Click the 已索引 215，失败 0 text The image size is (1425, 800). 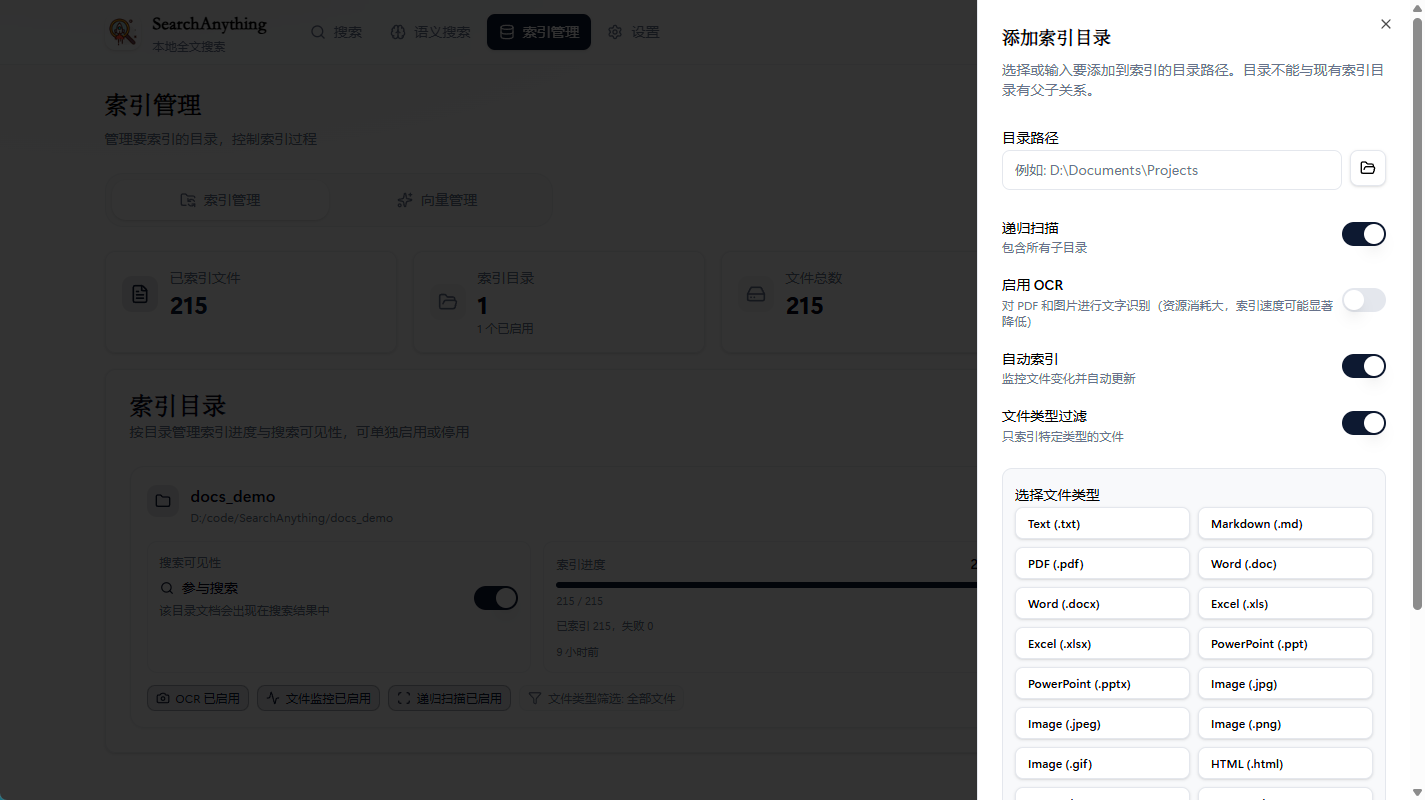604,626
